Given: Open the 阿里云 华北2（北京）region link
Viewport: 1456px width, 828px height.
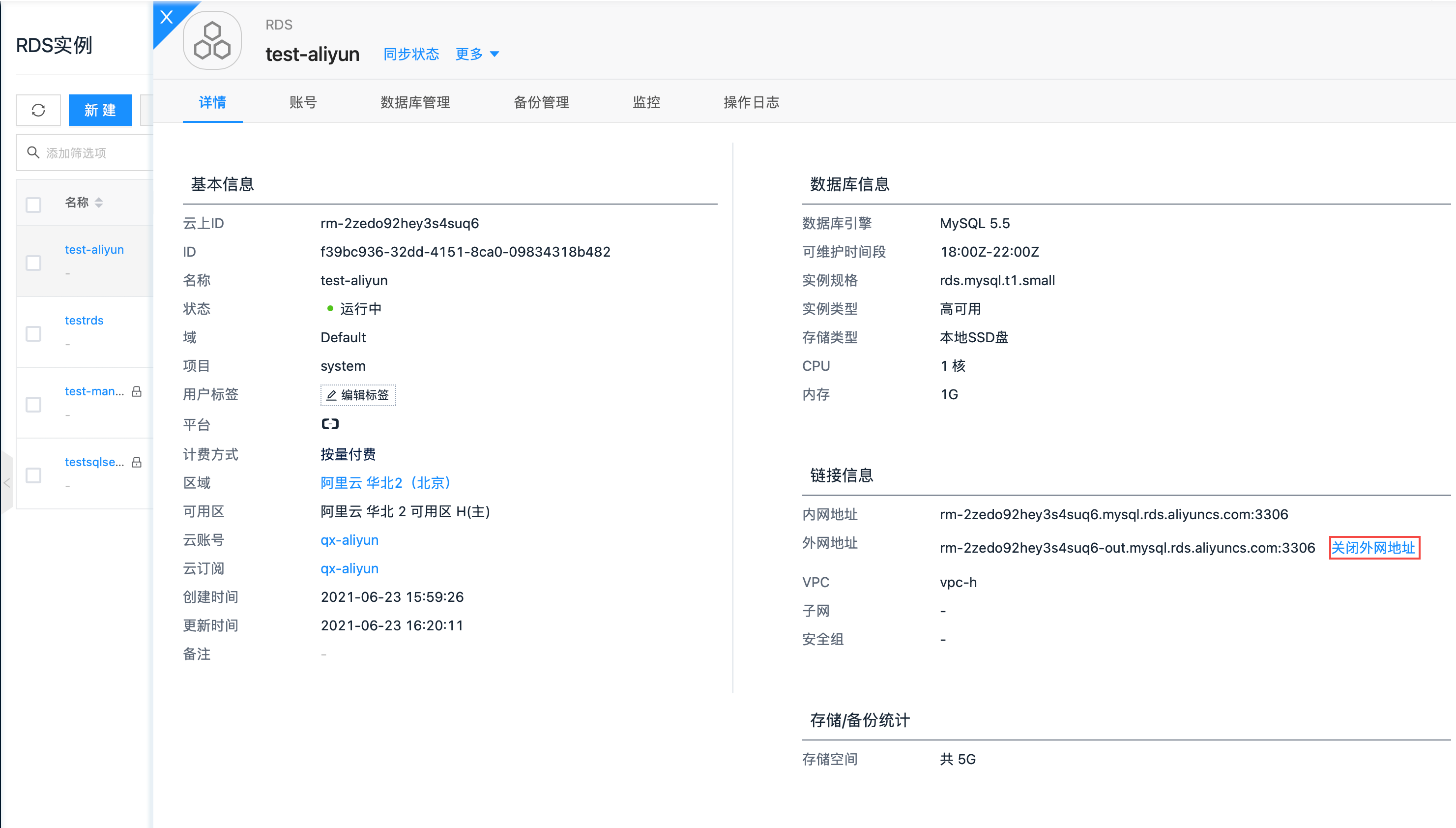Looking at the screenshot, I should (385, 483).
